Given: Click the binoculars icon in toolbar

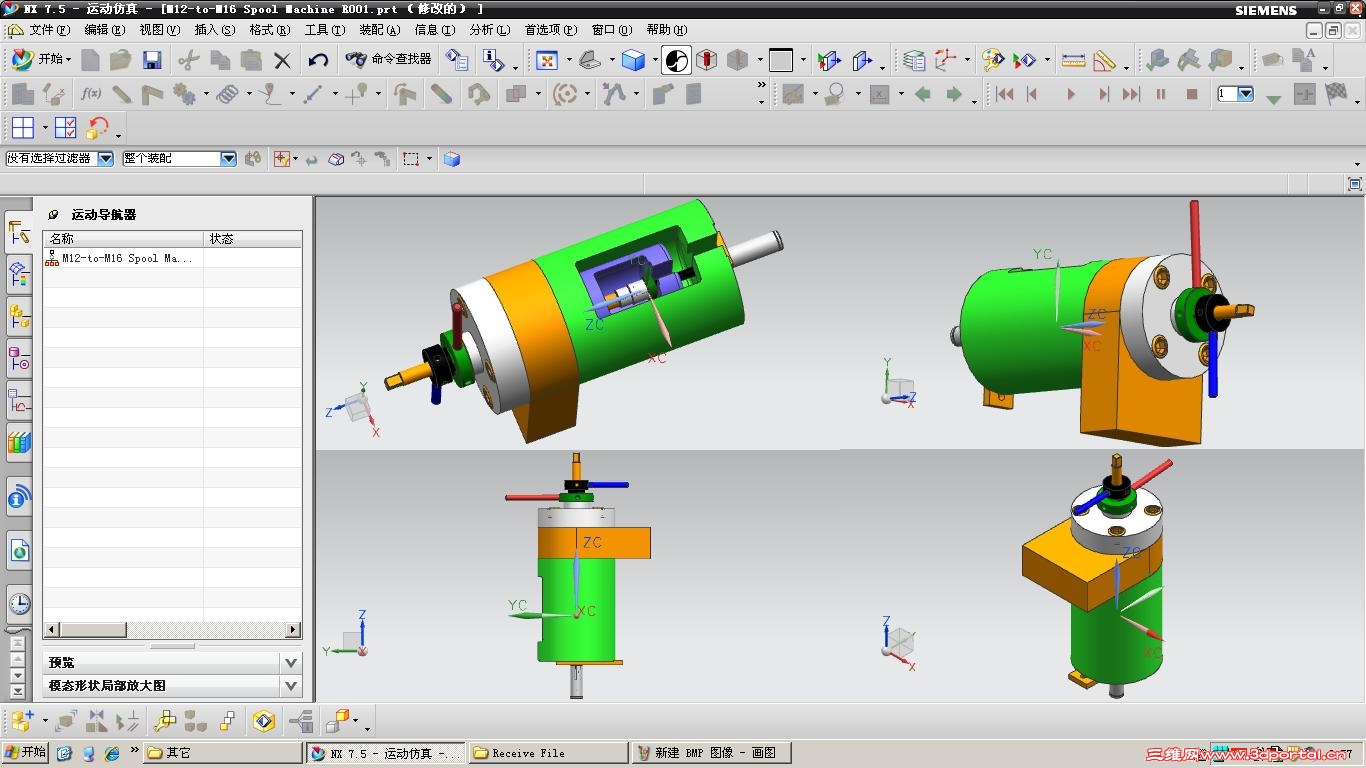Looking at the screenshot, I should coord(356,60).
